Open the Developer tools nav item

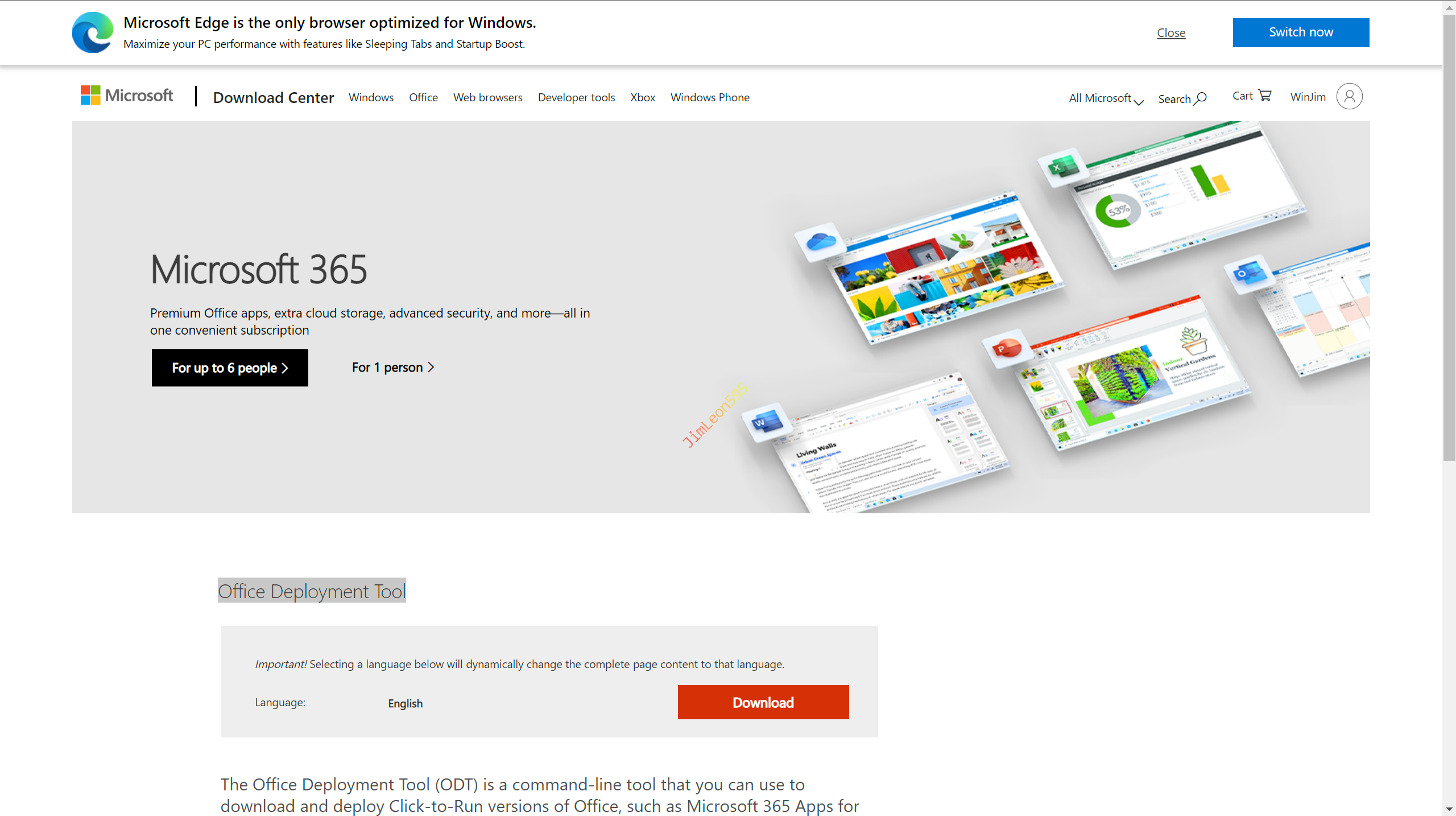pyautogui.click(x=576, y=97)
